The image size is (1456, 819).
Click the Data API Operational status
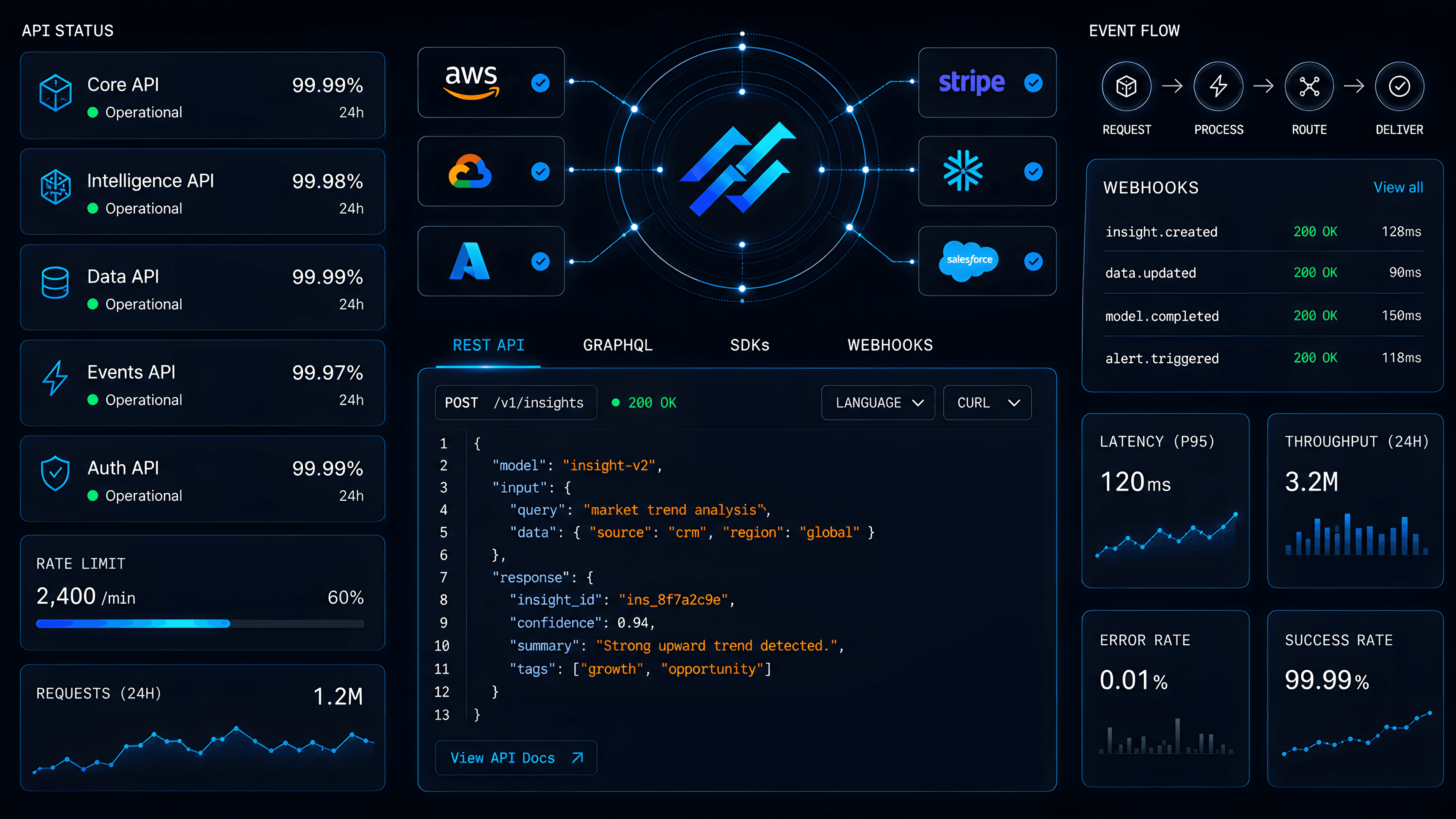tap(135, 304)
